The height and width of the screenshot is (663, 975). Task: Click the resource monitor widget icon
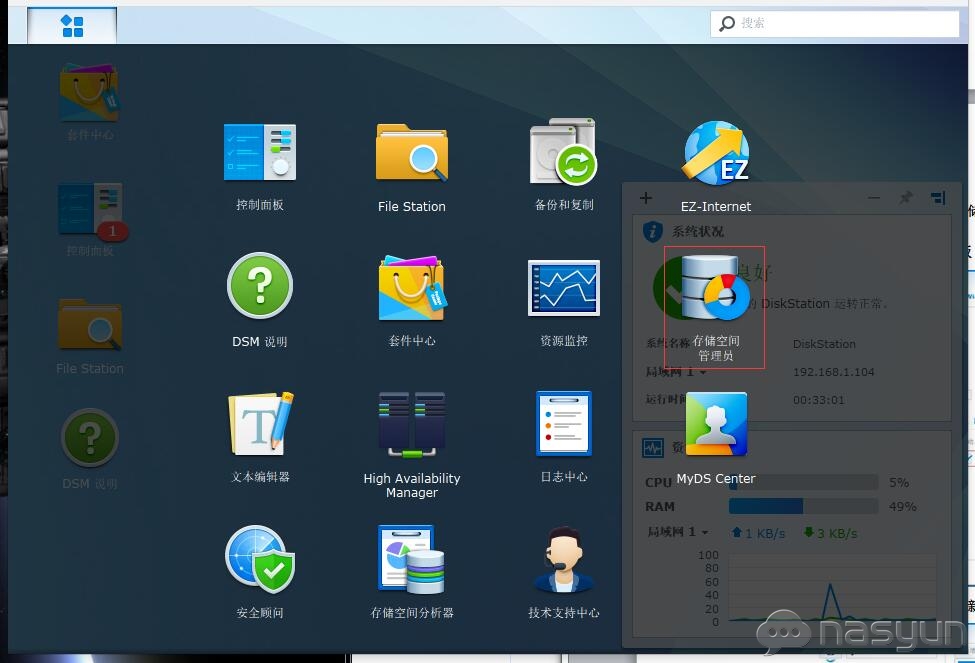[653, 447]
